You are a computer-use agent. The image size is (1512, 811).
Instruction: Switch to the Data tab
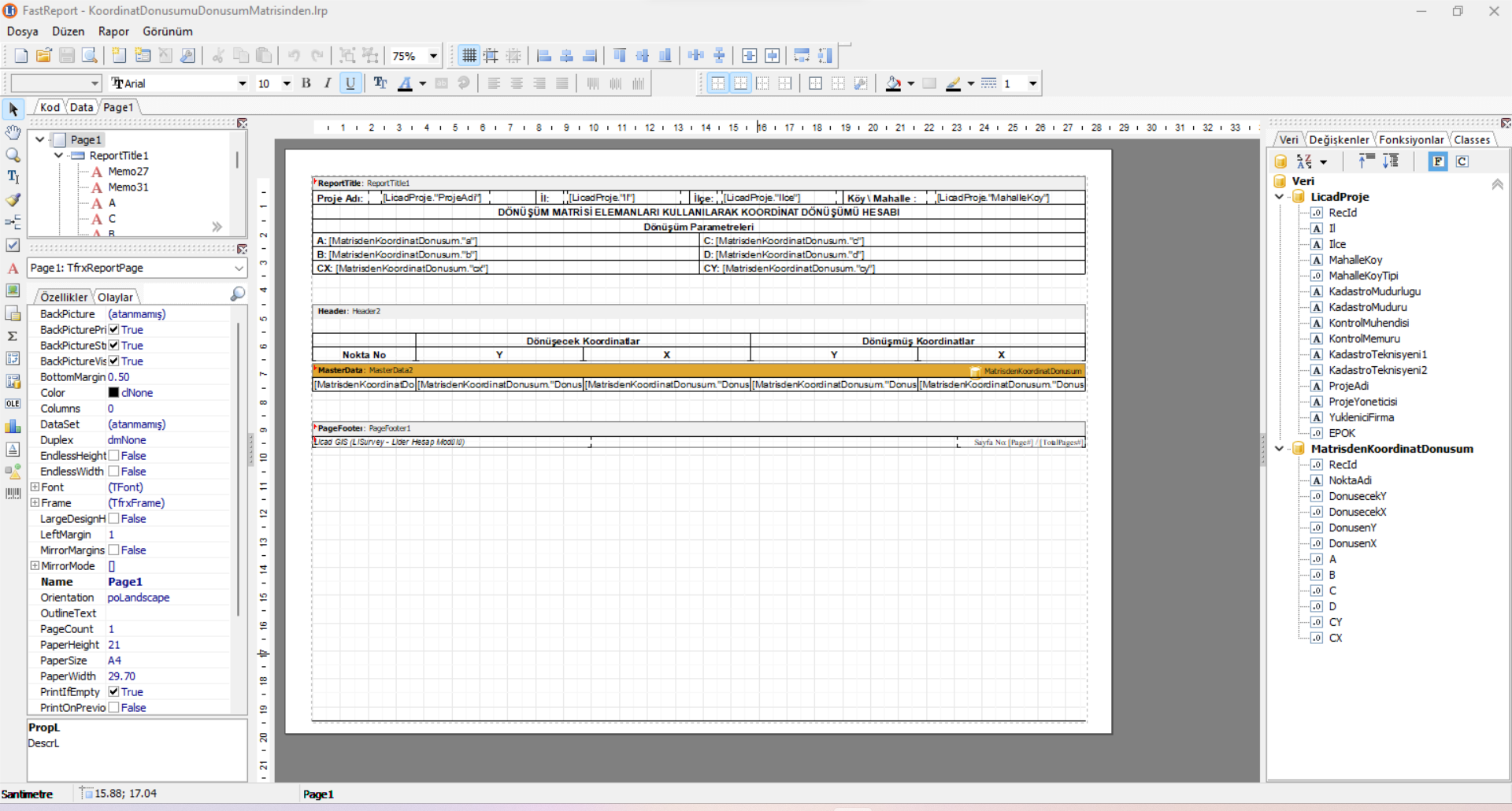click(81, 107)
